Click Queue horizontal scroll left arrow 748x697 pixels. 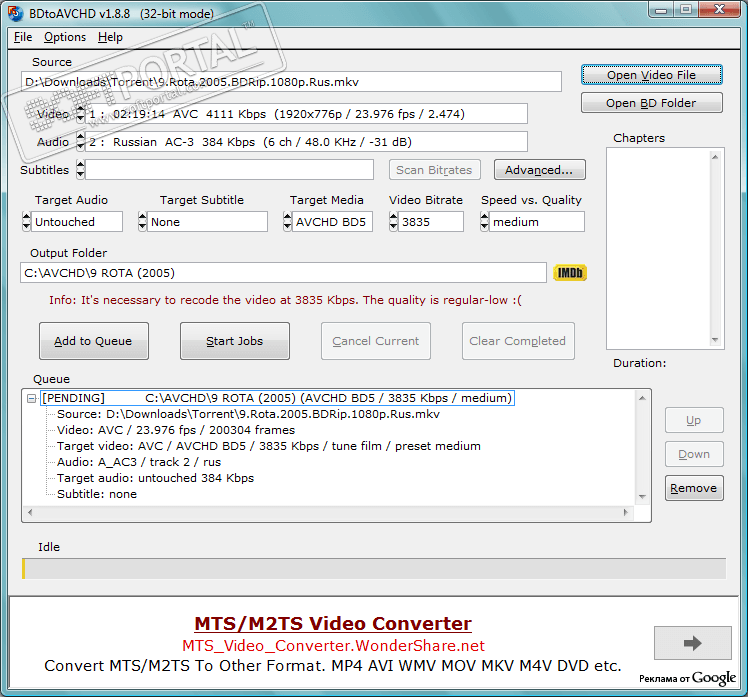click(30, 512)
